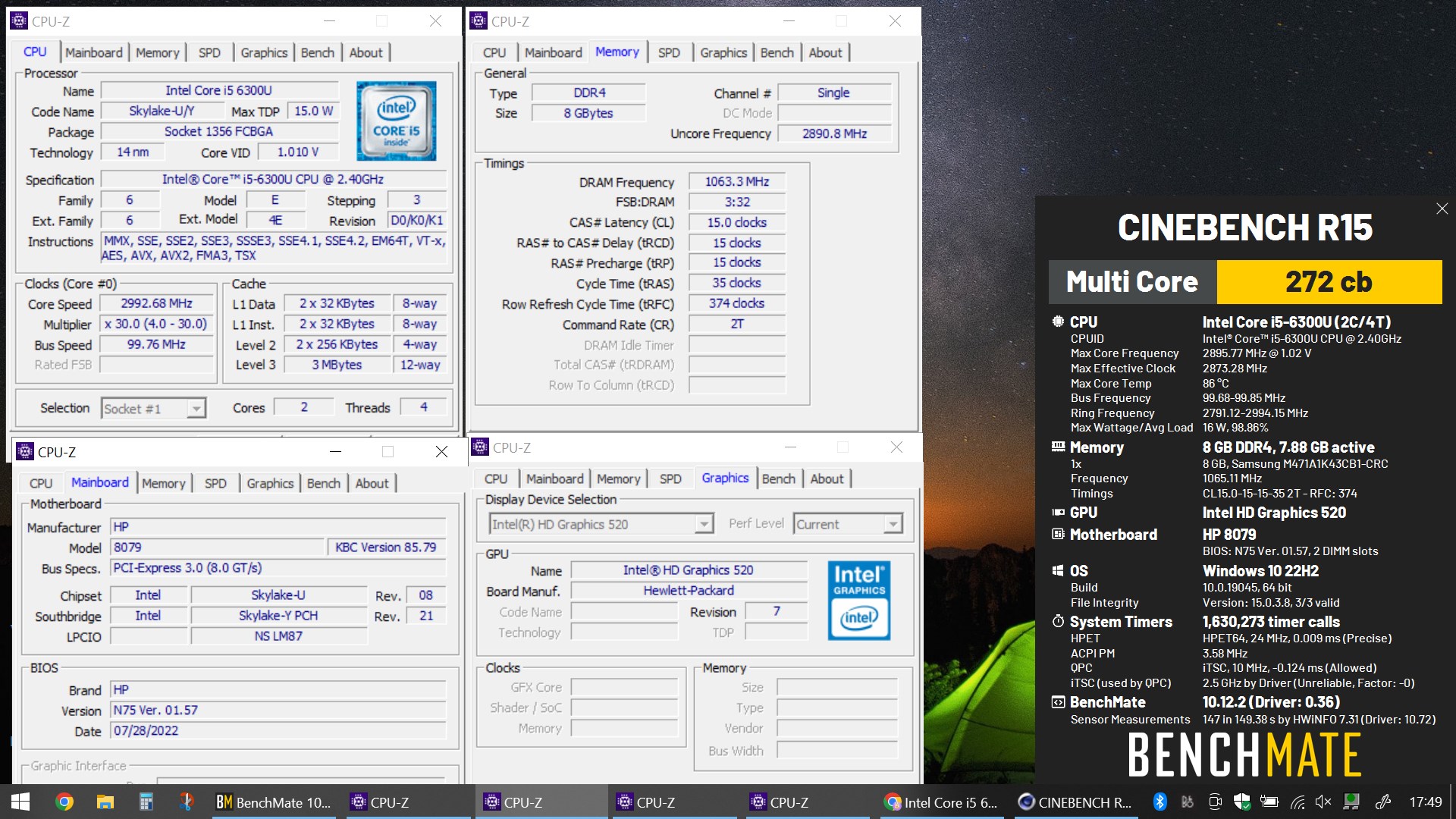Click the Memory Type DDR4 field
Screen dimensions: 1456x819
pos(588,93)
